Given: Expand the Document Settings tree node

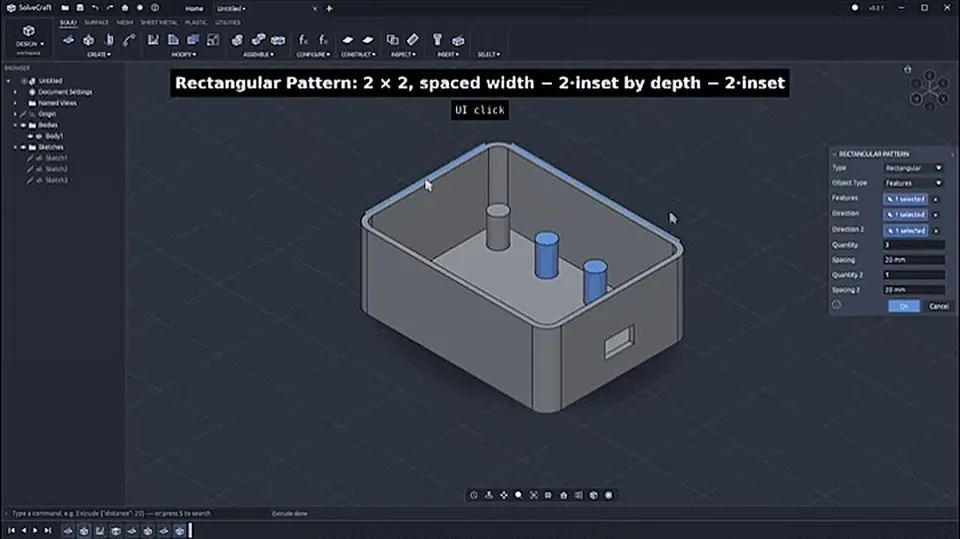Looking at the screenshot, I should [16, 92].
